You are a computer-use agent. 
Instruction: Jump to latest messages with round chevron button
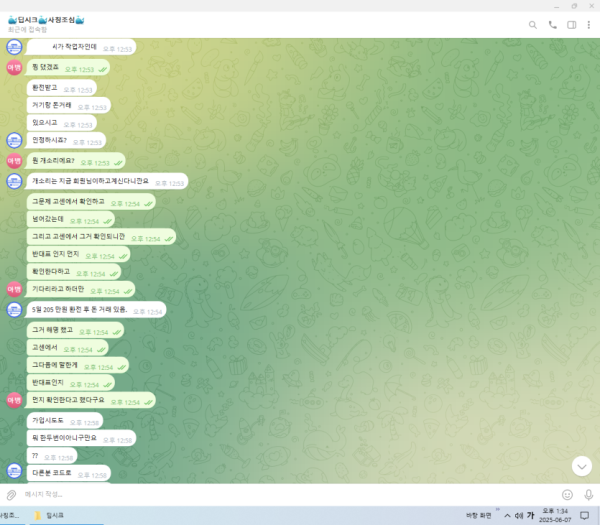[x=582, y=466]
